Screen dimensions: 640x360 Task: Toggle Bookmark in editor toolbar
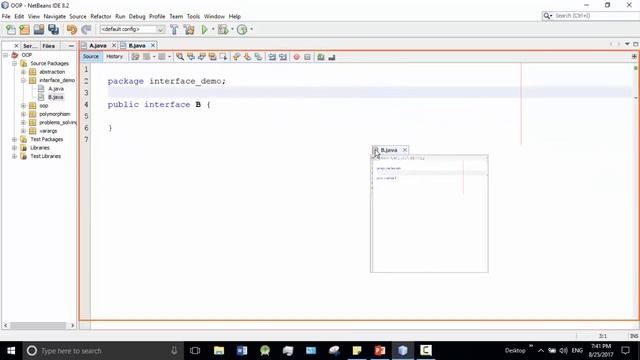click(x=258, y=57)
